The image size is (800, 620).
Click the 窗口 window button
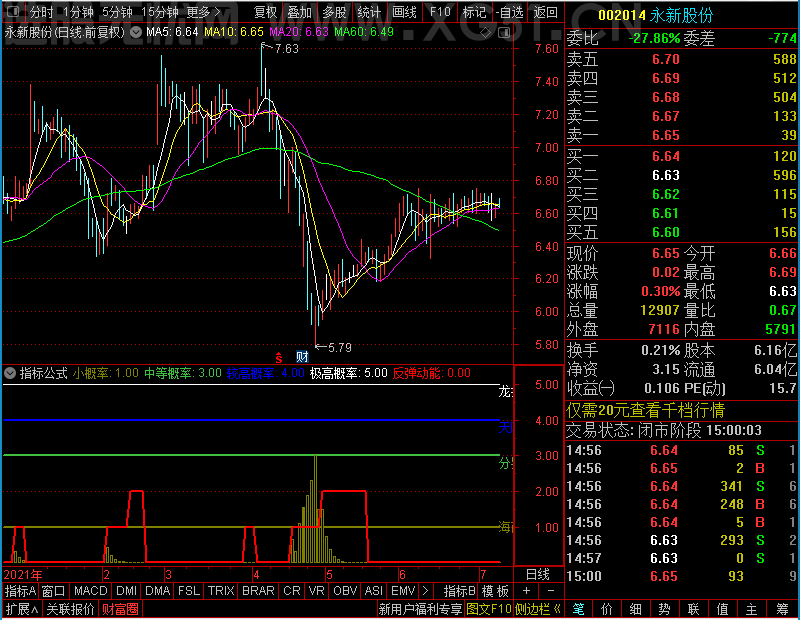pyautogui.click(x=54, y=591)
